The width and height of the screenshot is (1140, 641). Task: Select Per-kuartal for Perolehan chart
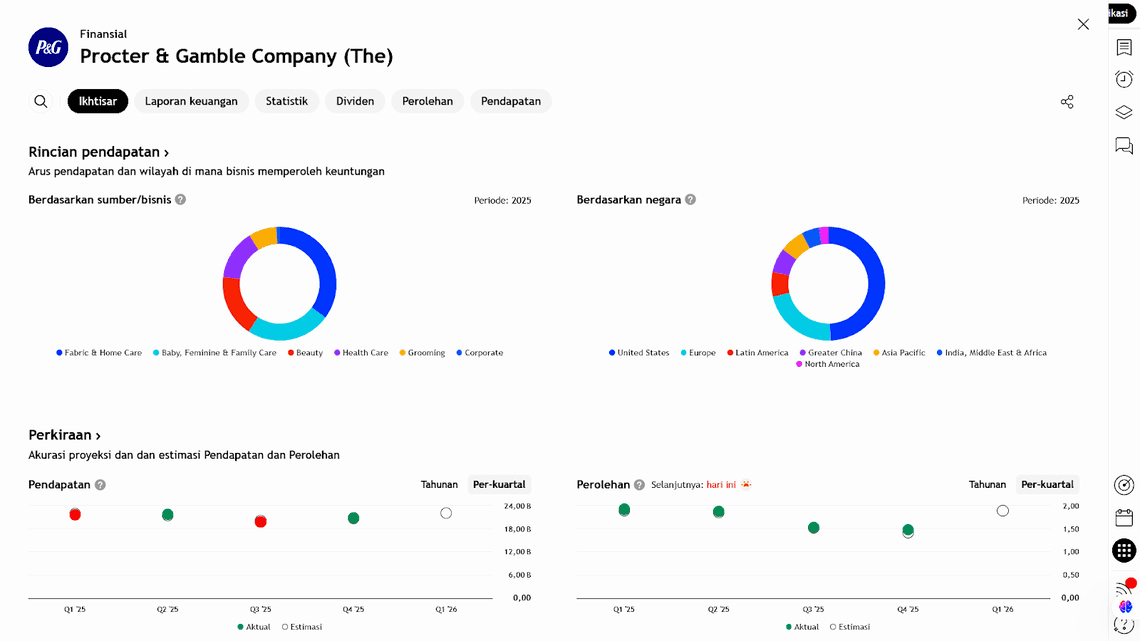[x=1047, y=485]
